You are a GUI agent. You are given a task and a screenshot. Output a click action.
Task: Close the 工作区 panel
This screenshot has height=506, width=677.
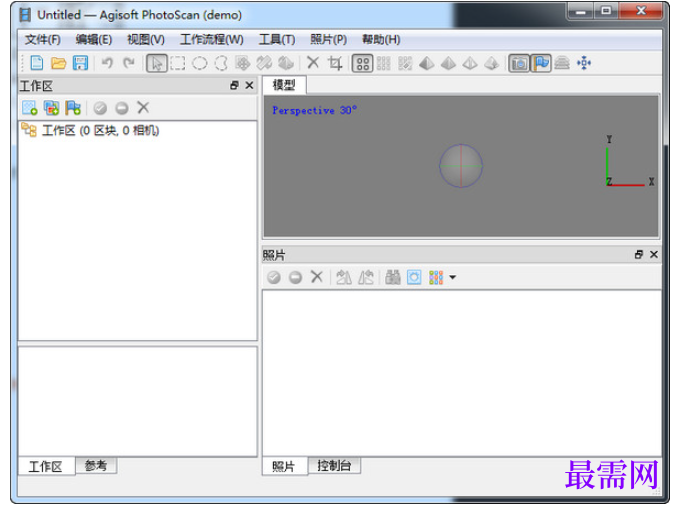249,85
